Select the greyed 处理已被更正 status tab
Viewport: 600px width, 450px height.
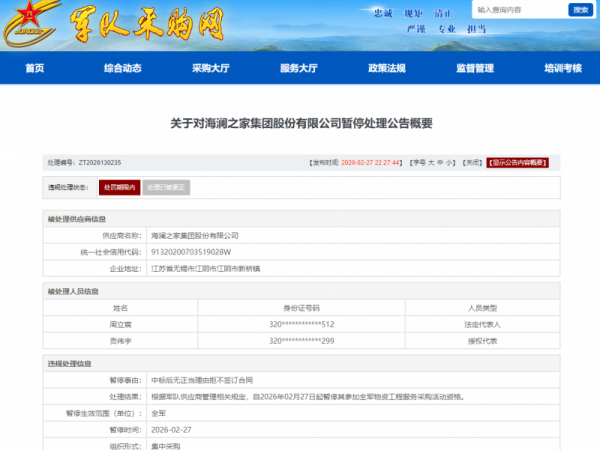coord(166,187)
